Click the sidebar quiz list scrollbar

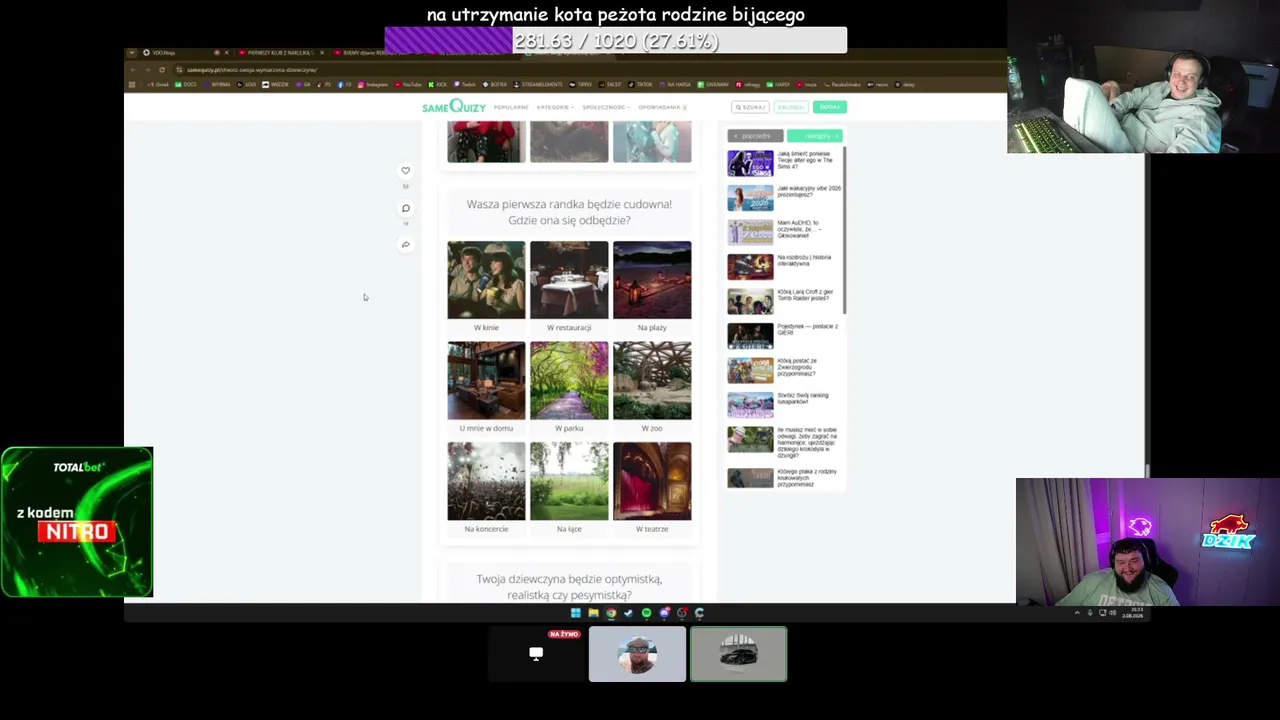pos(845,230)
